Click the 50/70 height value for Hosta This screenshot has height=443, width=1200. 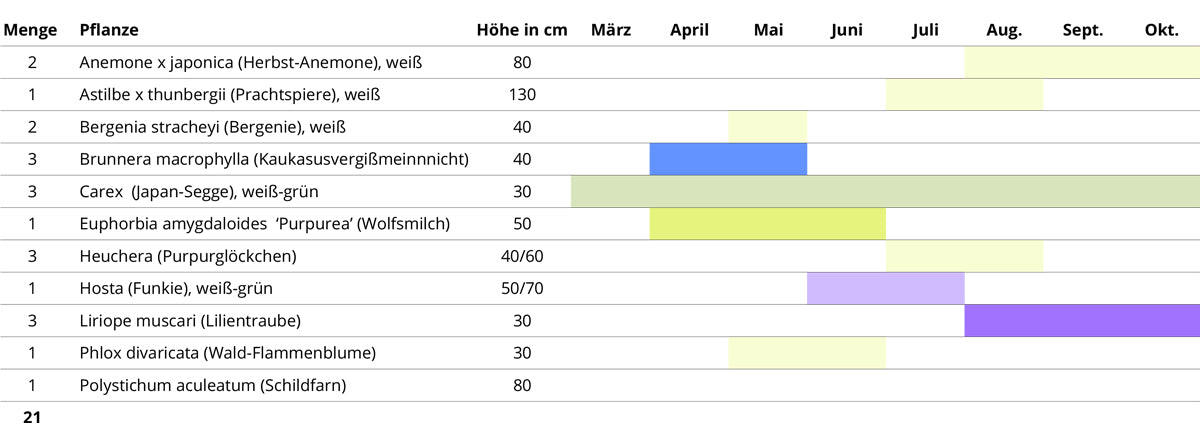(x=522, y=289)
